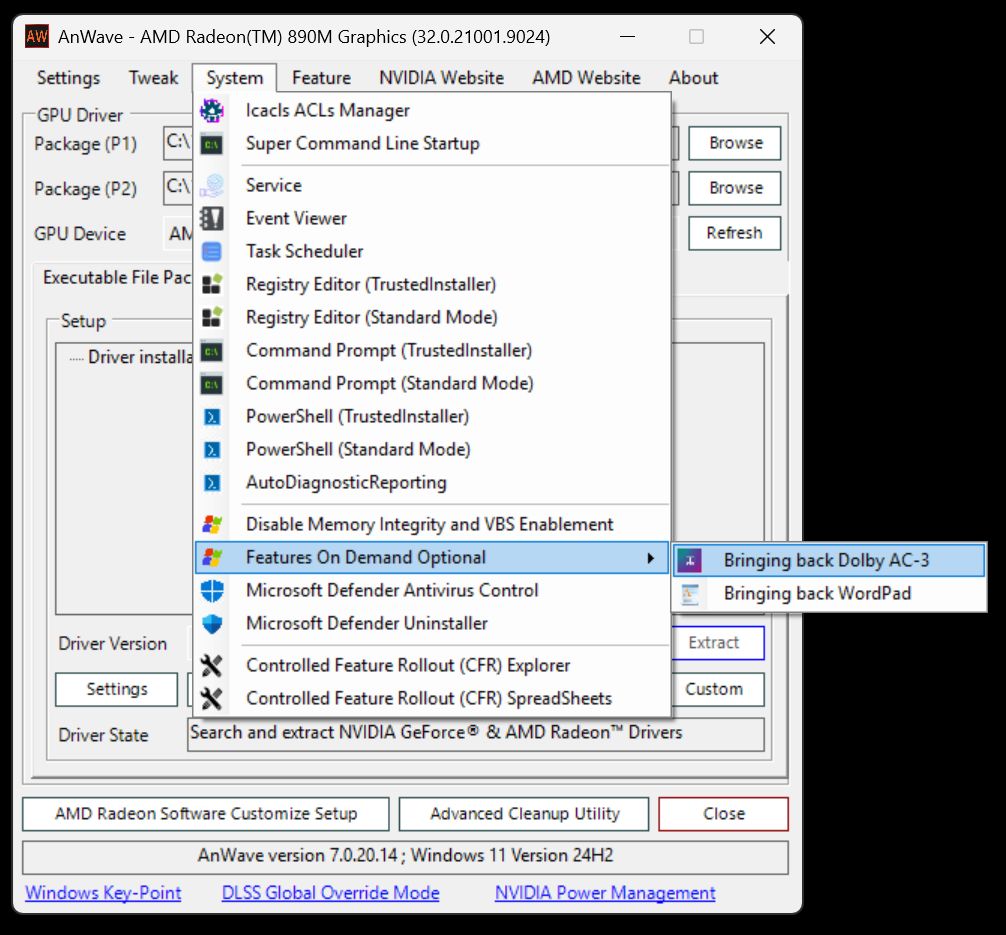Click the PowerShell (TrustedInstaller) icon
Viewport: 1006px width, 935px height.
click(212, 417)
